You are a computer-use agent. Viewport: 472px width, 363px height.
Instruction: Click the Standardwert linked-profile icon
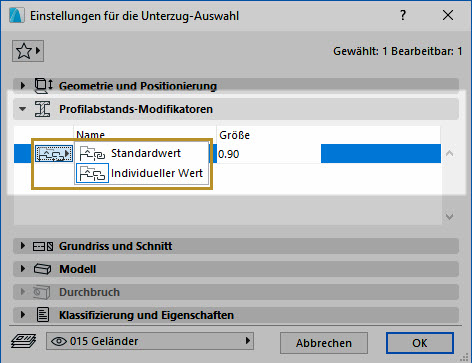tap(92, 154)
